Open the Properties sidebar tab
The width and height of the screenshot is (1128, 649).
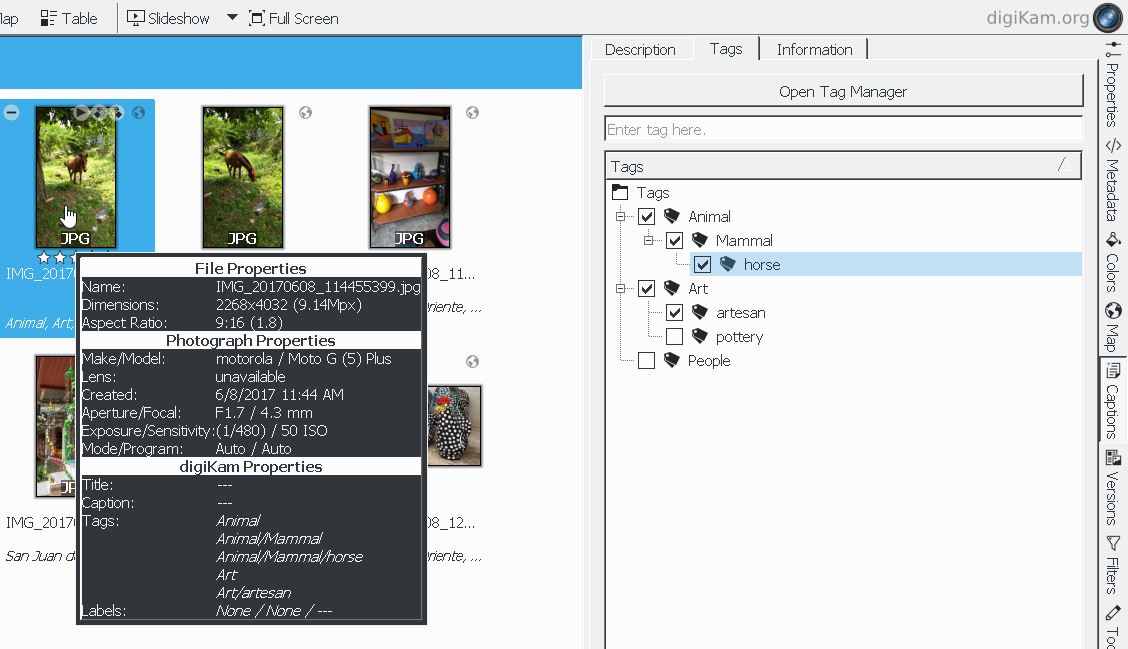click(x=1112, y=85)
